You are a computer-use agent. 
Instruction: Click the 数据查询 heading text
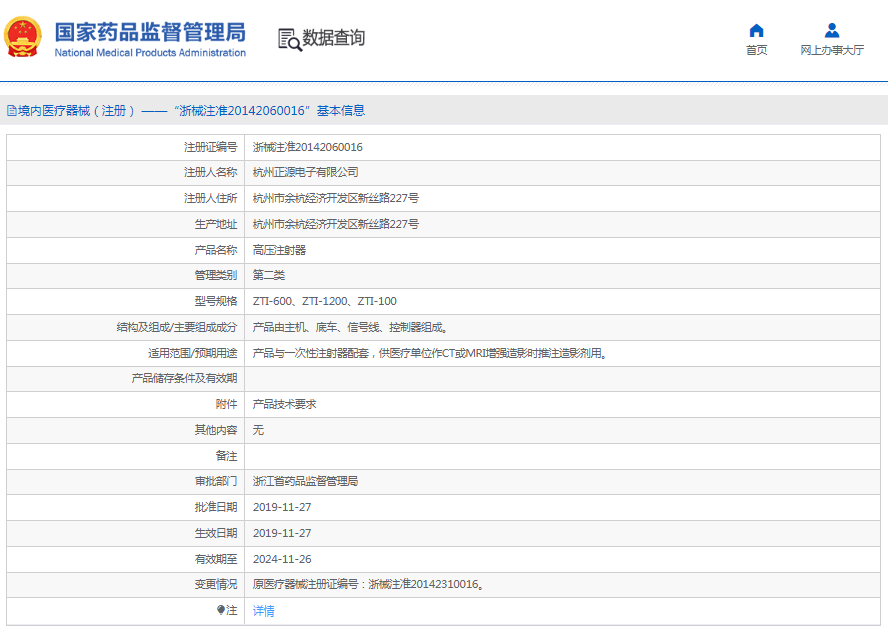click(x=334, y=38)
